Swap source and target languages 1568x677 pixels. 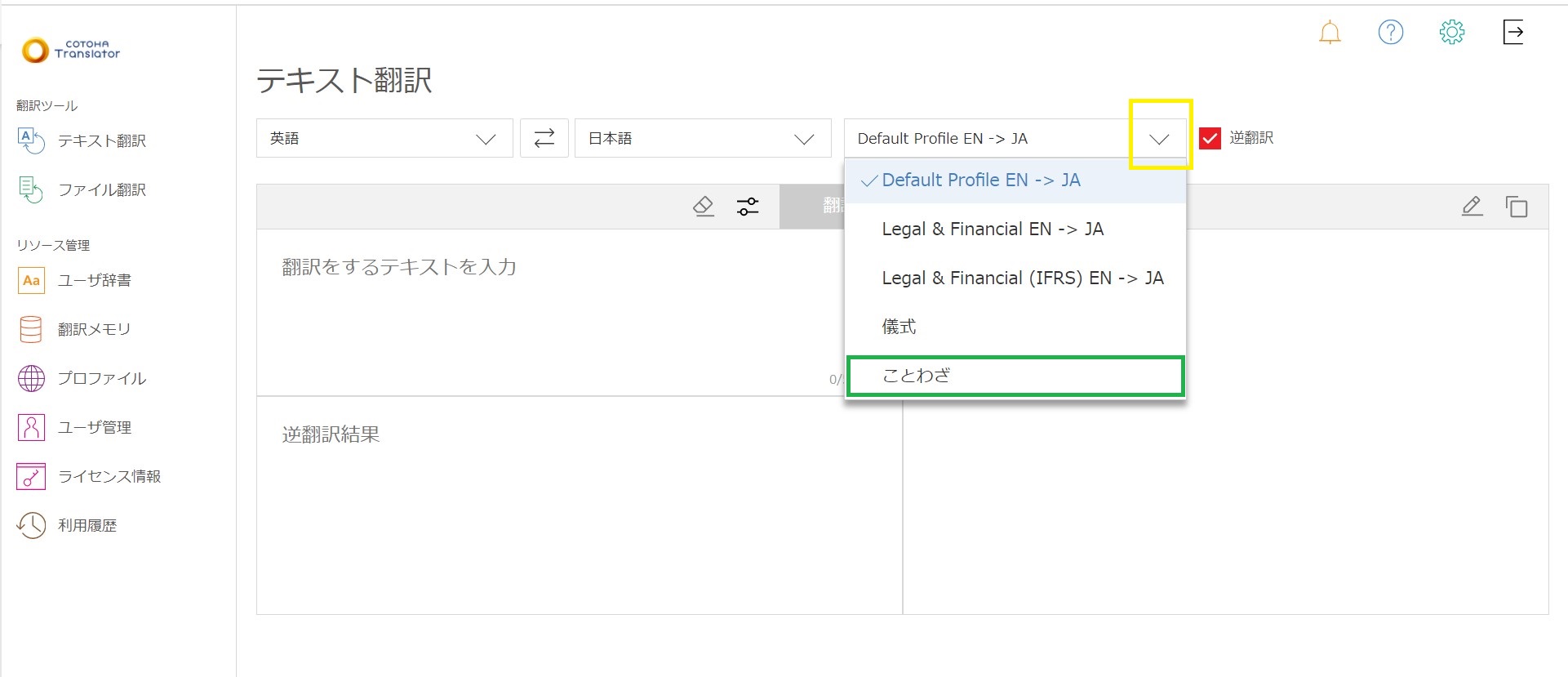point(544,138)
